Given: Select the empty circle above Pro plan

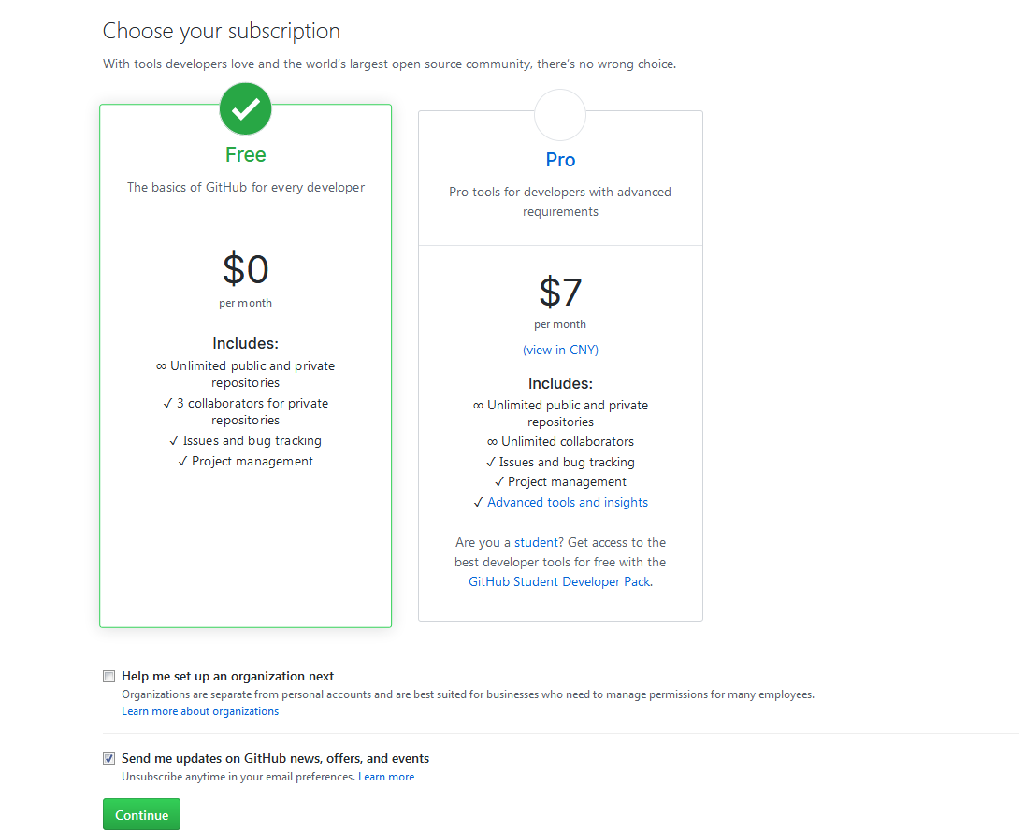Looking at the screenshot, I should click(x=560, y=115).
